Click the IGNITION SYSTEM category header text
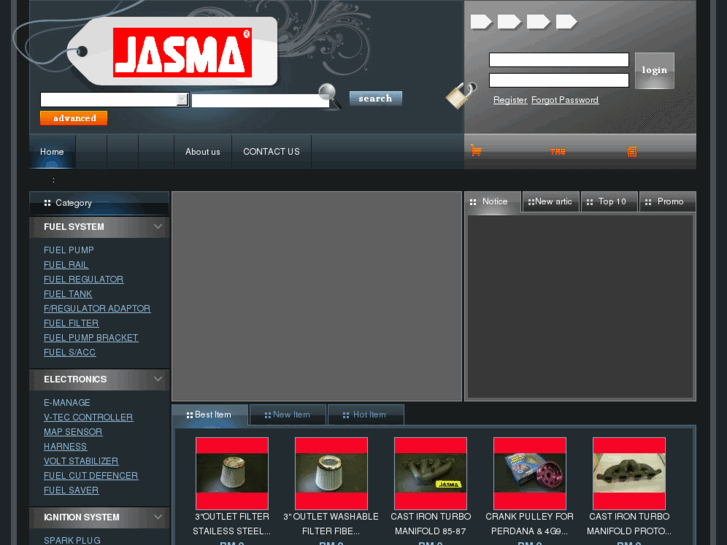Screen dimensions: 727x545 coord(82,517)
